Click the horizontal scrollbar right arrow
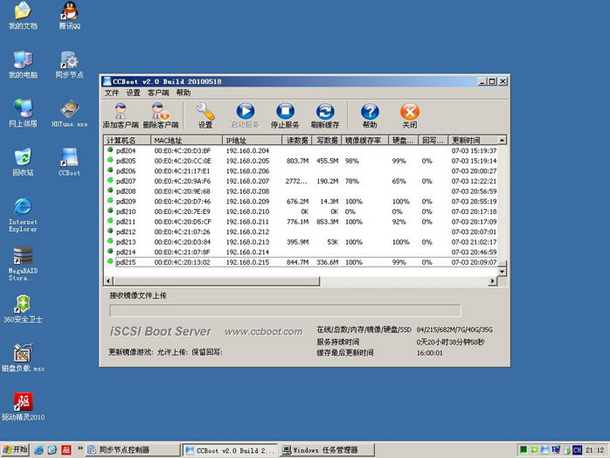 tap(493, 281)
